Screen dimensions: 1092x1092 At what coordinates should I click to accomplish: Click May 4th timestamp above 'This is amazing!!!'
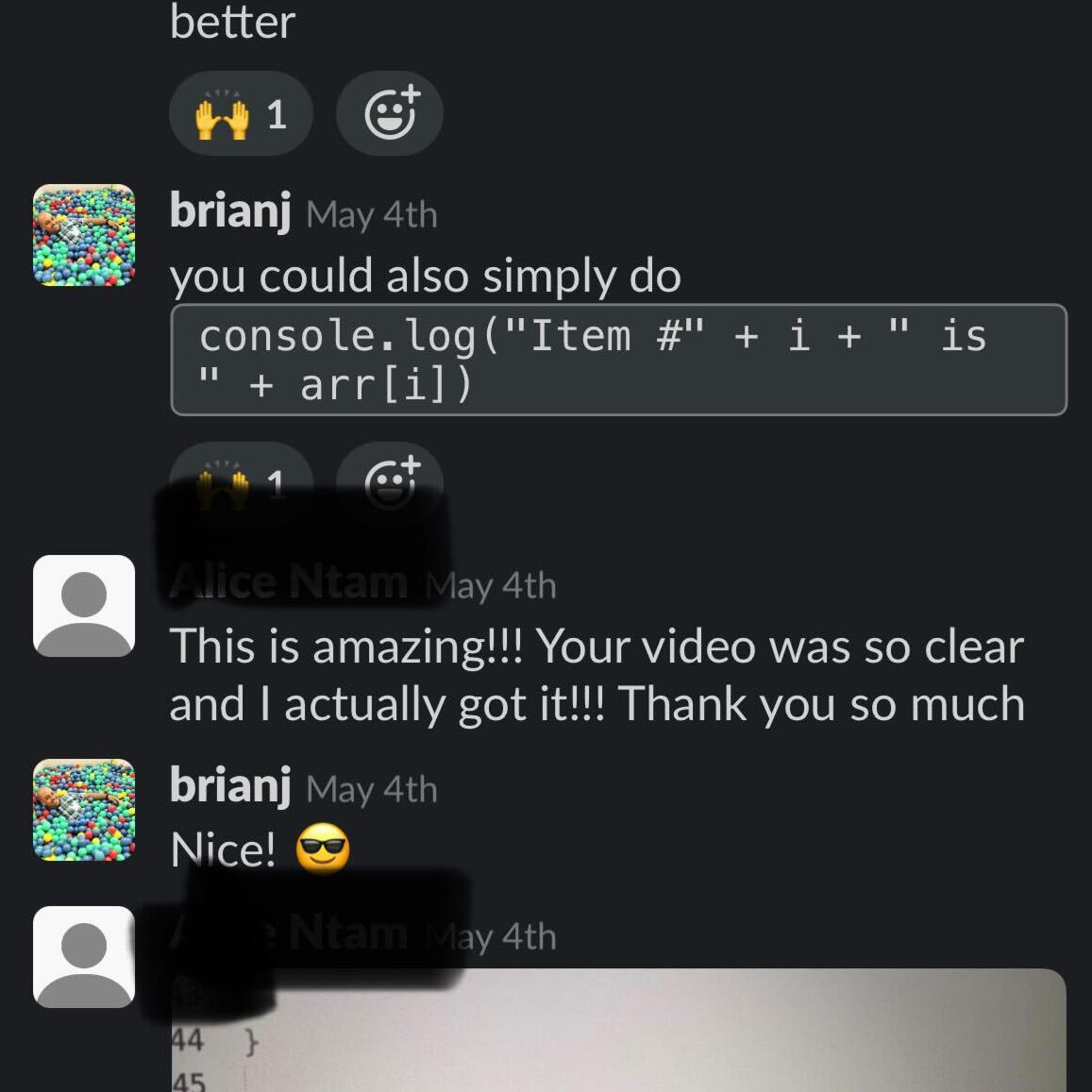click(x=490, y=586)
